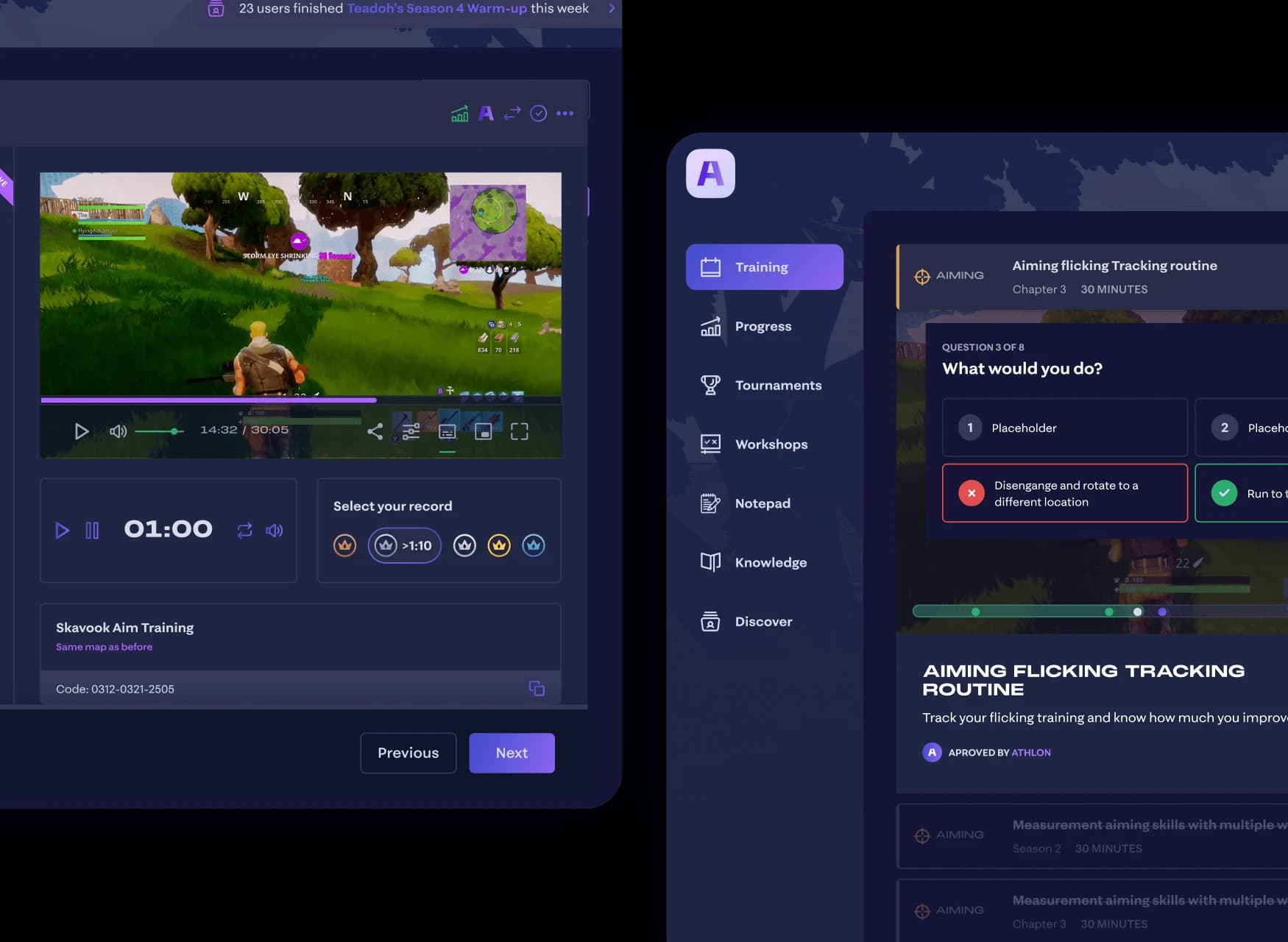Screen dimensions: 1288x942
Task: Toggle subtitles icon in video controls
Action: point(447,432)
